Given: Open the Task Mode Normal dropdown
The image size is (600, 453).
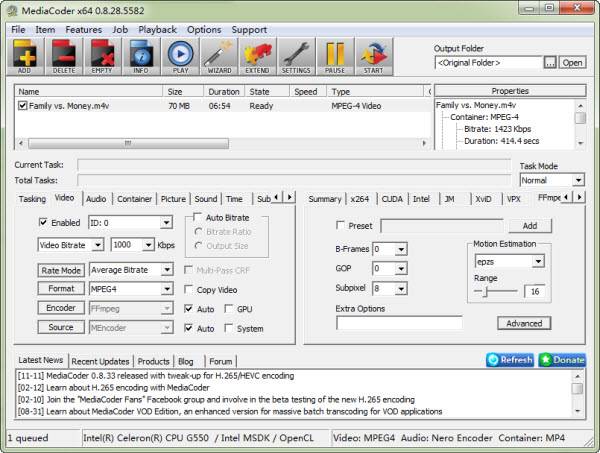Looking at the screenshot, I should coord(578,180).
